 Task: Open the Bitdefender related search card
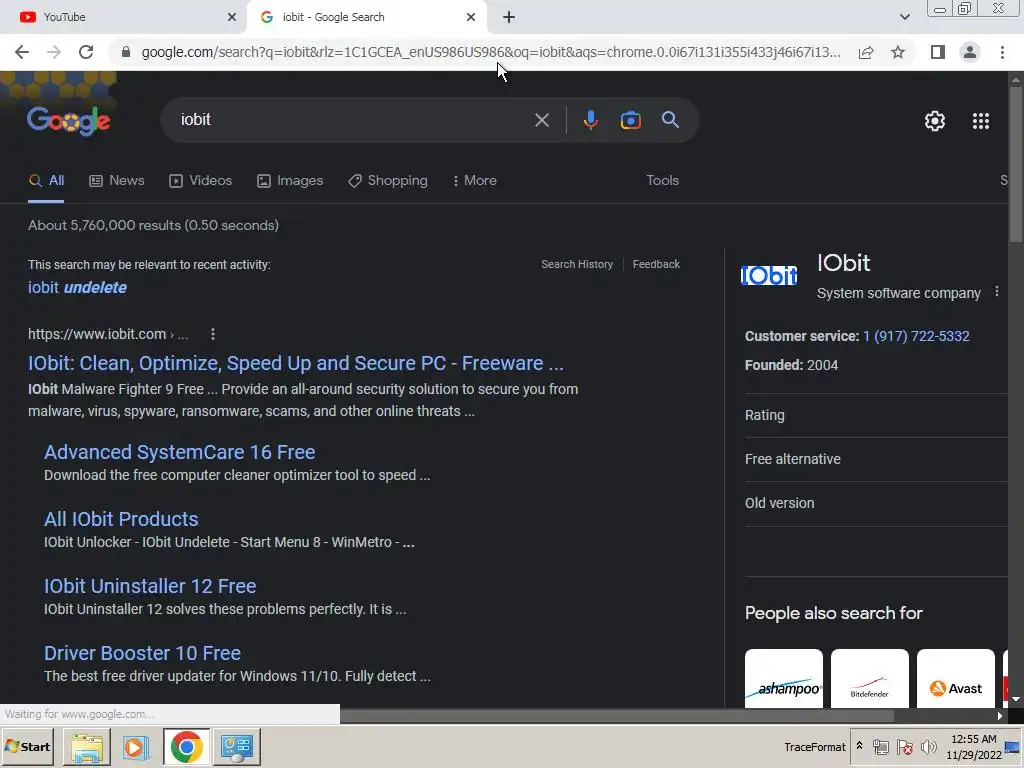pyautogui.click(x=869, y=678)
